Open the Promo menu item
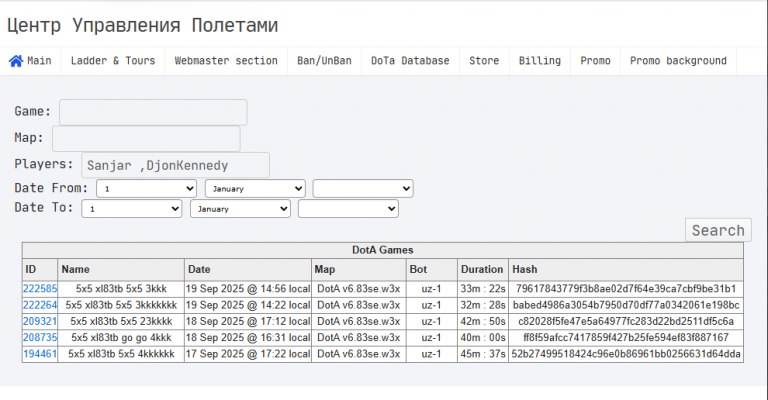Screen dimensions: 768x400 [x=595, y=61]
